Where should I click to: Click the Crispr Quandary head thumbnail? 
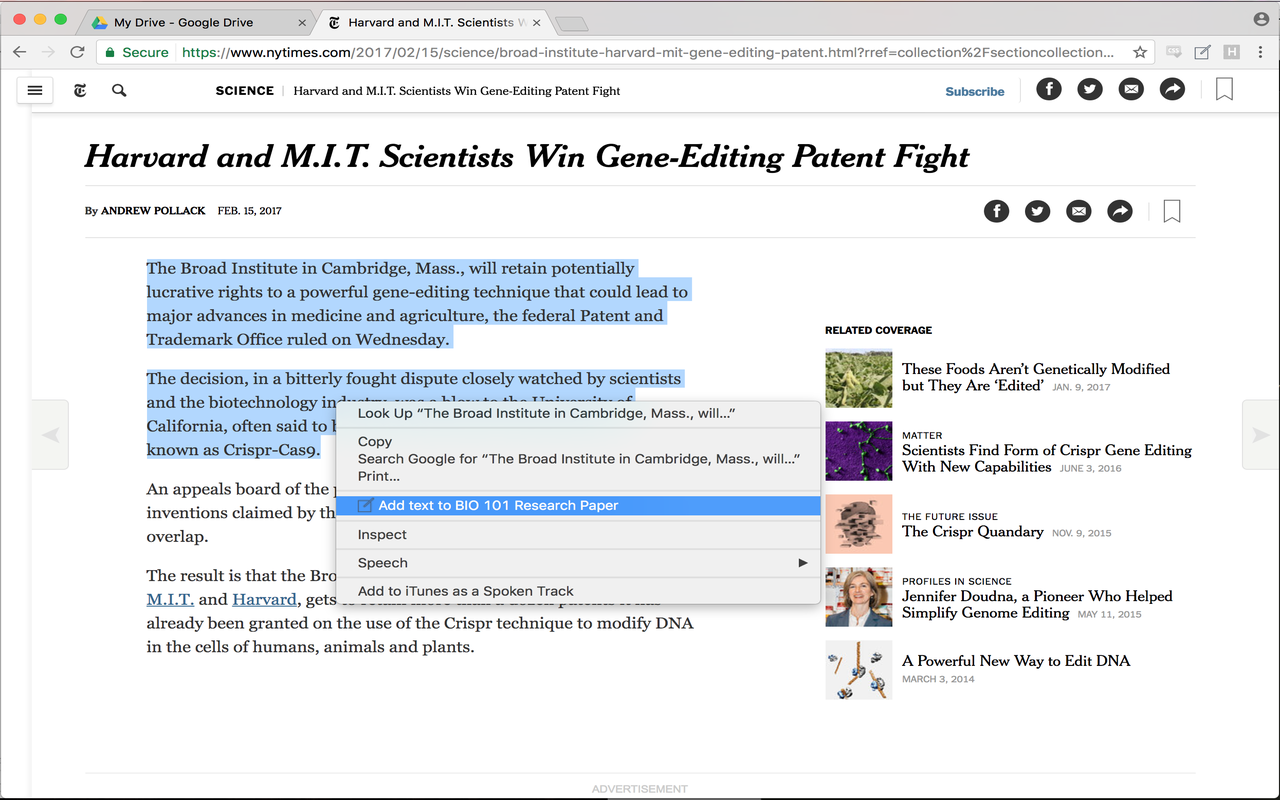tap(859, 524)
